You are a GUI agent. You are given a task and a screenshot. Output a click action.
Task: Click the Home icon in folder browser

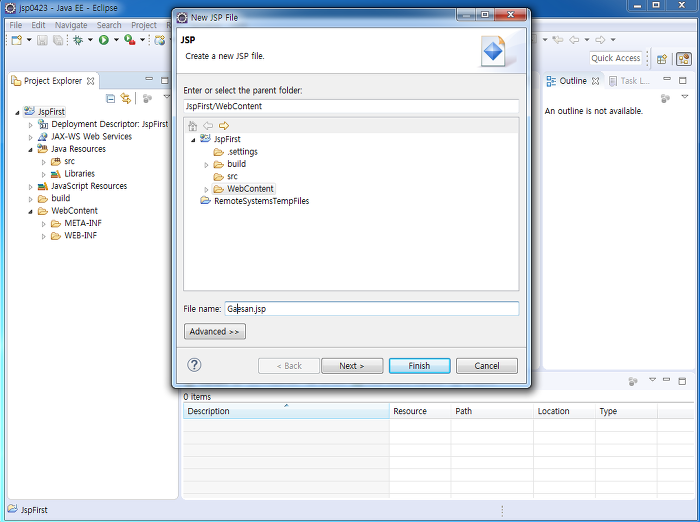click(192, 126)
